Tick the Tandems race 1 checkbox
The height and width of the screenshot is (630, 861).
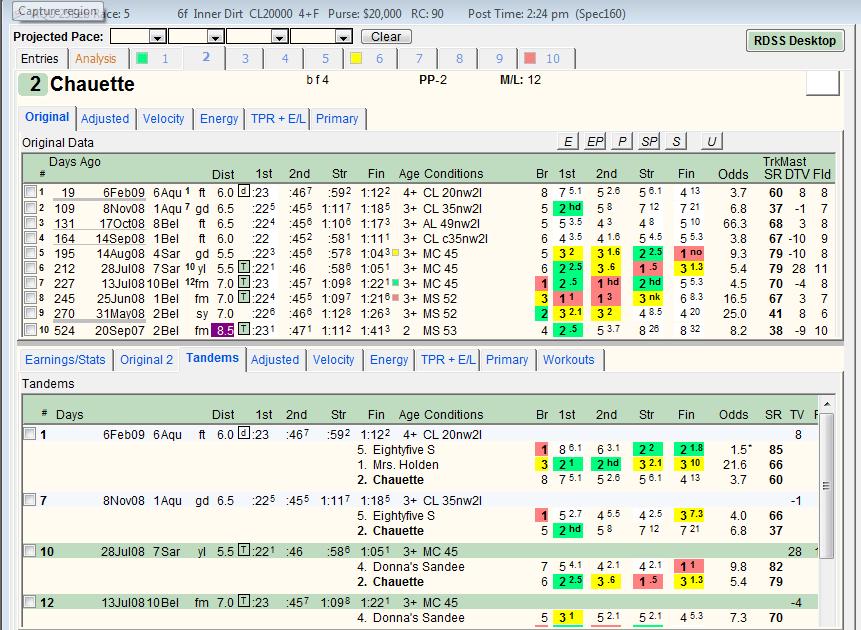(30, 434)
